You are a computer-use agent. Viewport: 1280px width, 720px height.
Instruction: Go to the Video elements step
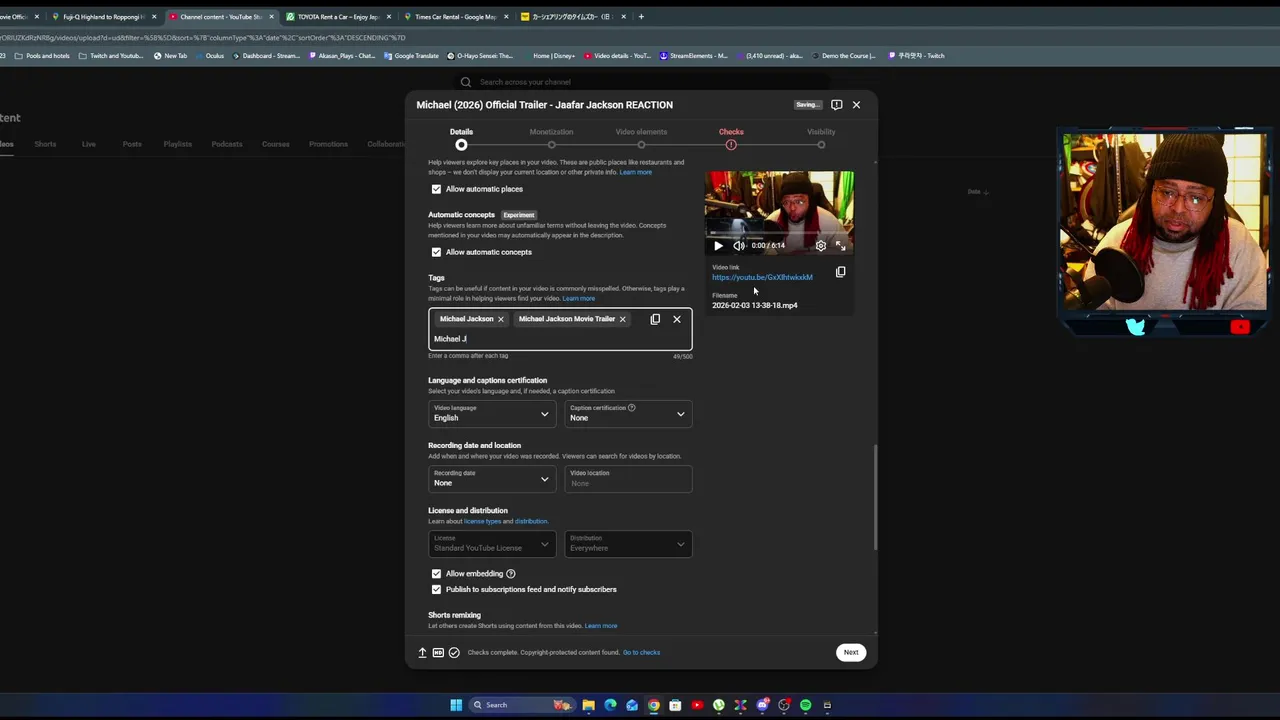tap(641, 138)
